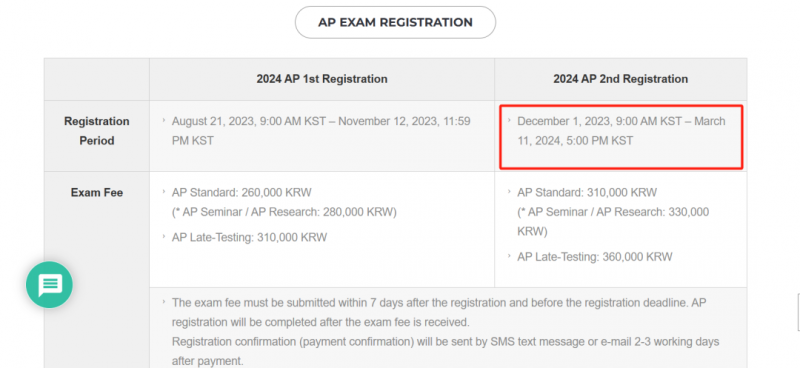Click the AP Standard: 310,000 KRW line
The width and height of the screenshot is (800, 368).
click(x=587, y=193)
